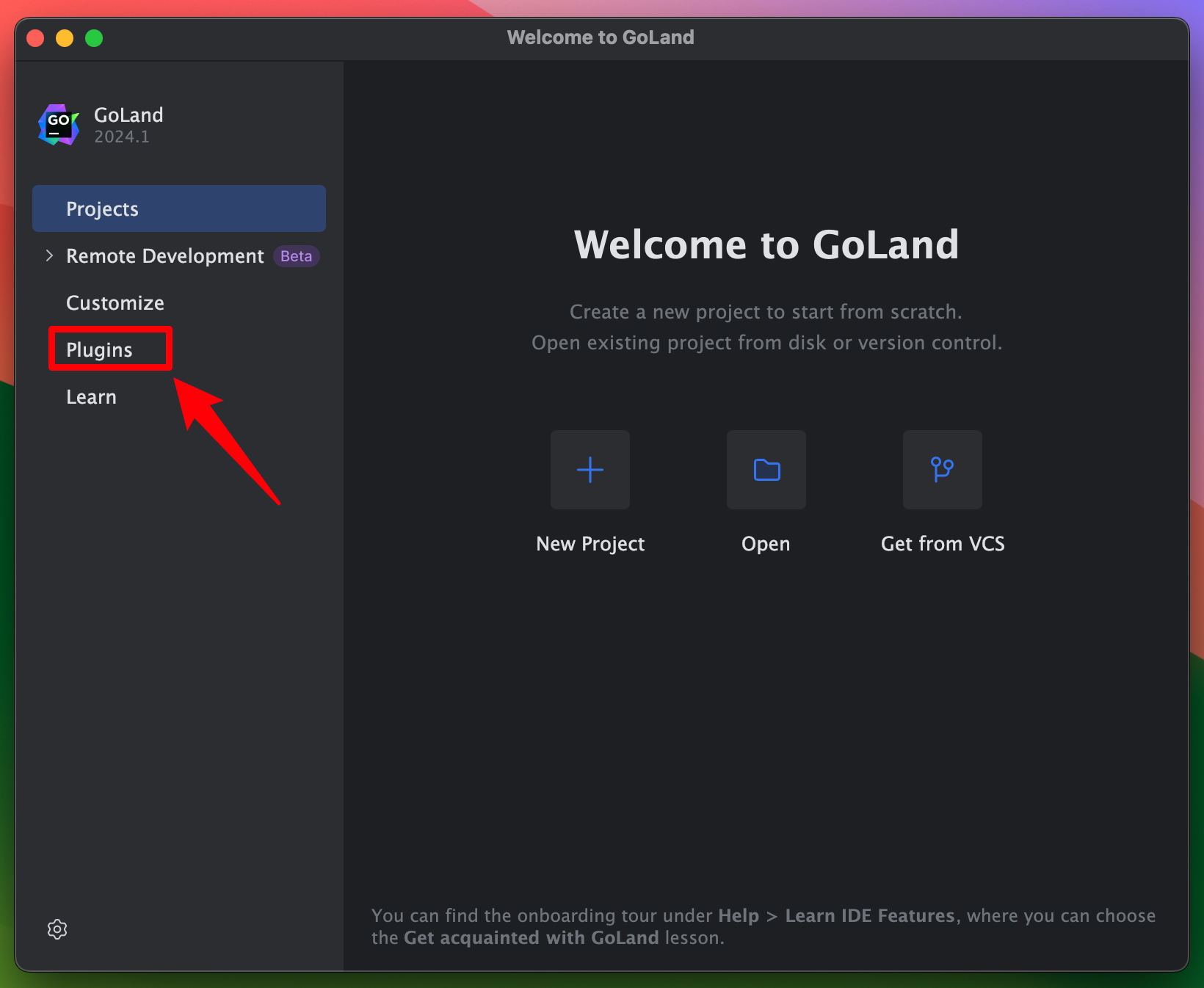Go to the Learn tab
The height and width of the screenshot is (988, 1204).
92,396
